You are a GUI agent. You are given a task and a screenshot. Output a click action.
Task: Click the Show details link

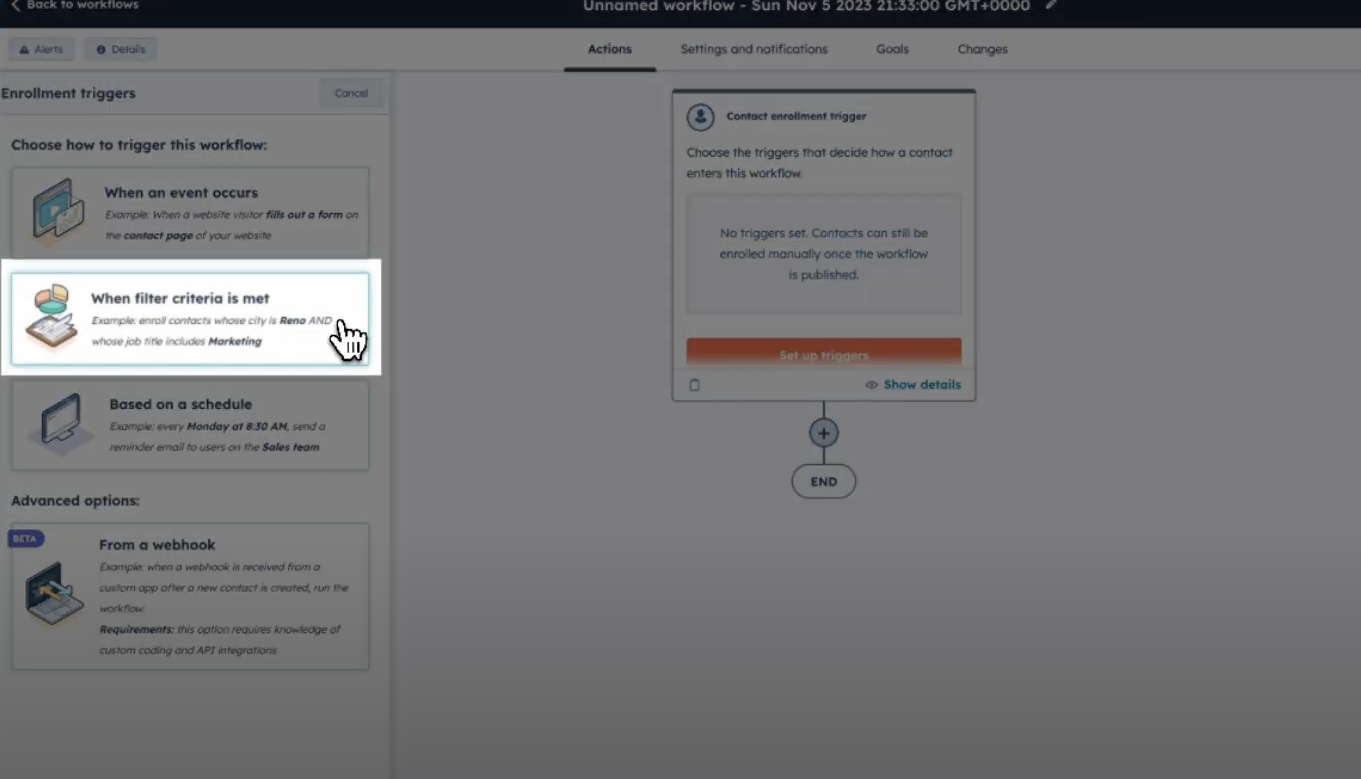(x=922, y=385)
